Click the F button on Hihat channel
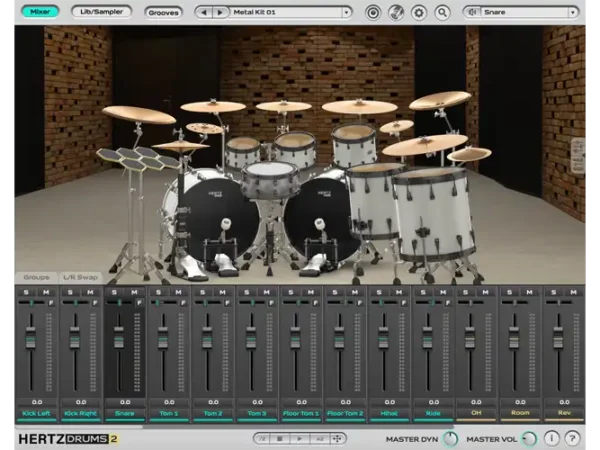 pos(404,303)
